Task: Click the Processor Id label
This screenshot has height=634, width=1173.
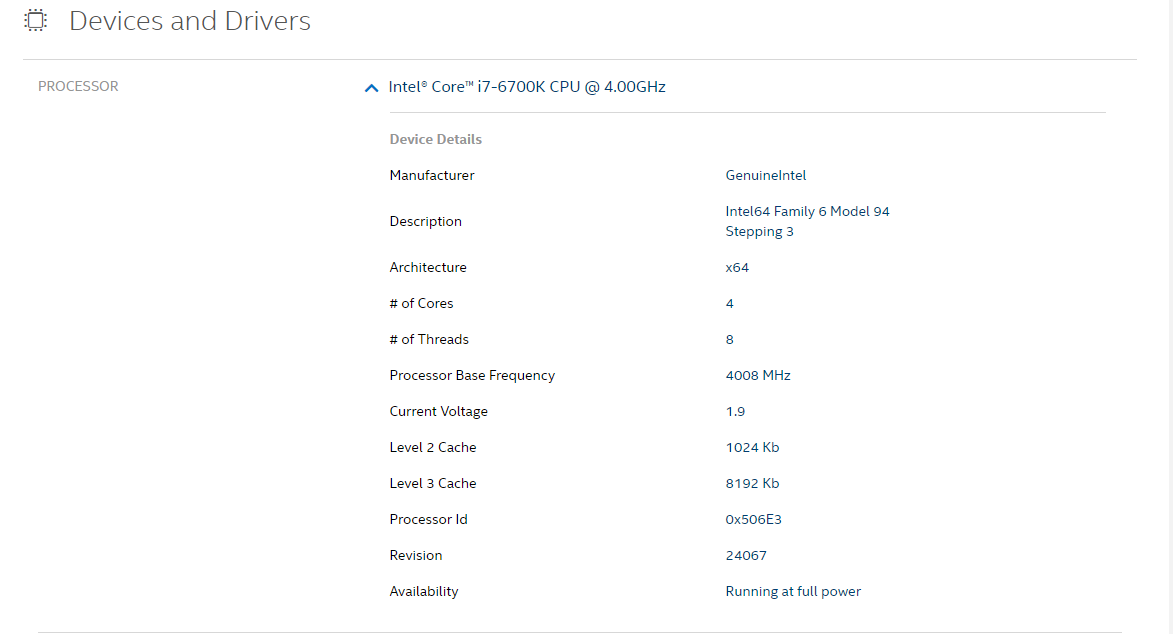Action: 428,519
